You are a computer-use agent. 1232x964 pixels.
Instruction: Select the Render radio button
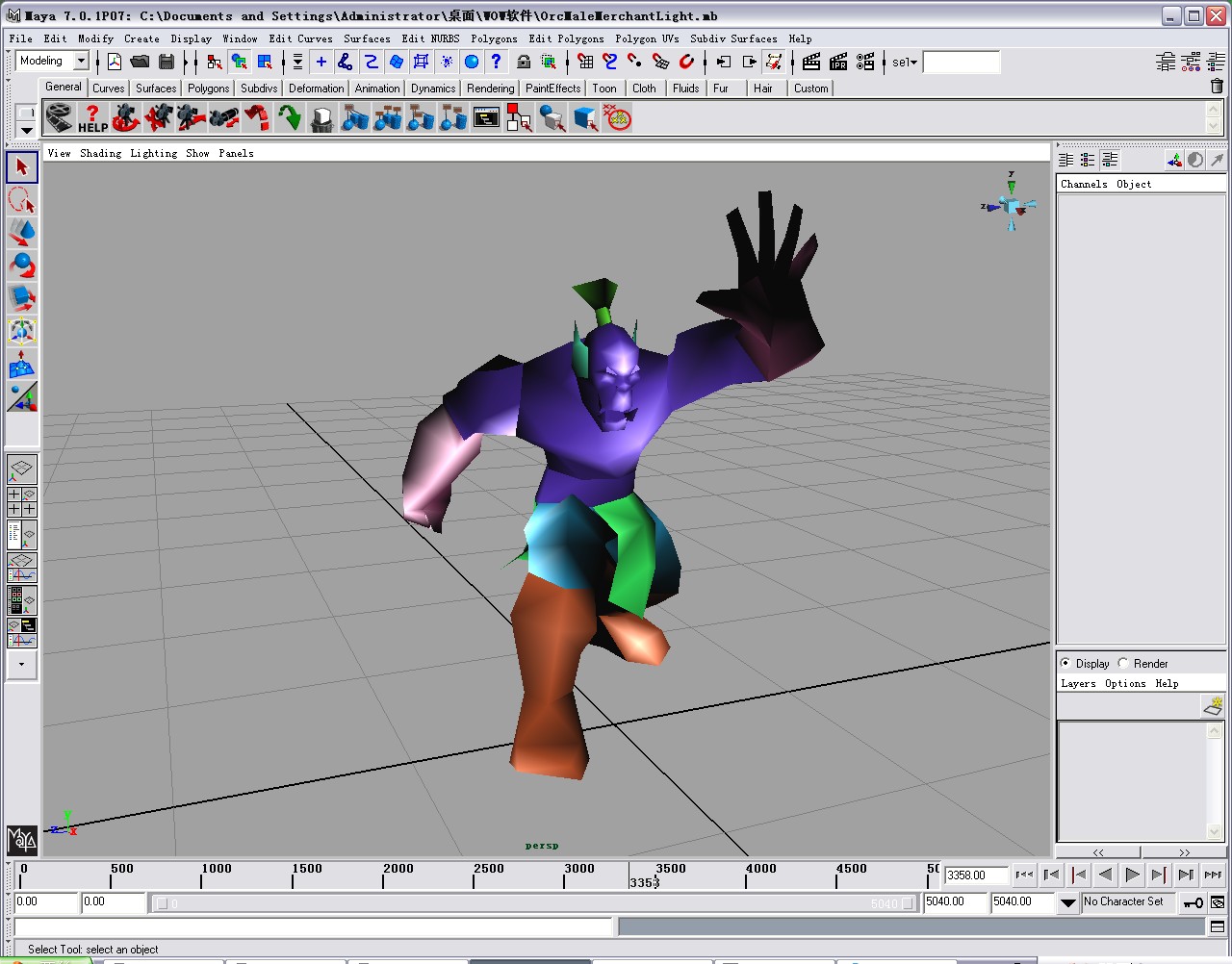1123,663
